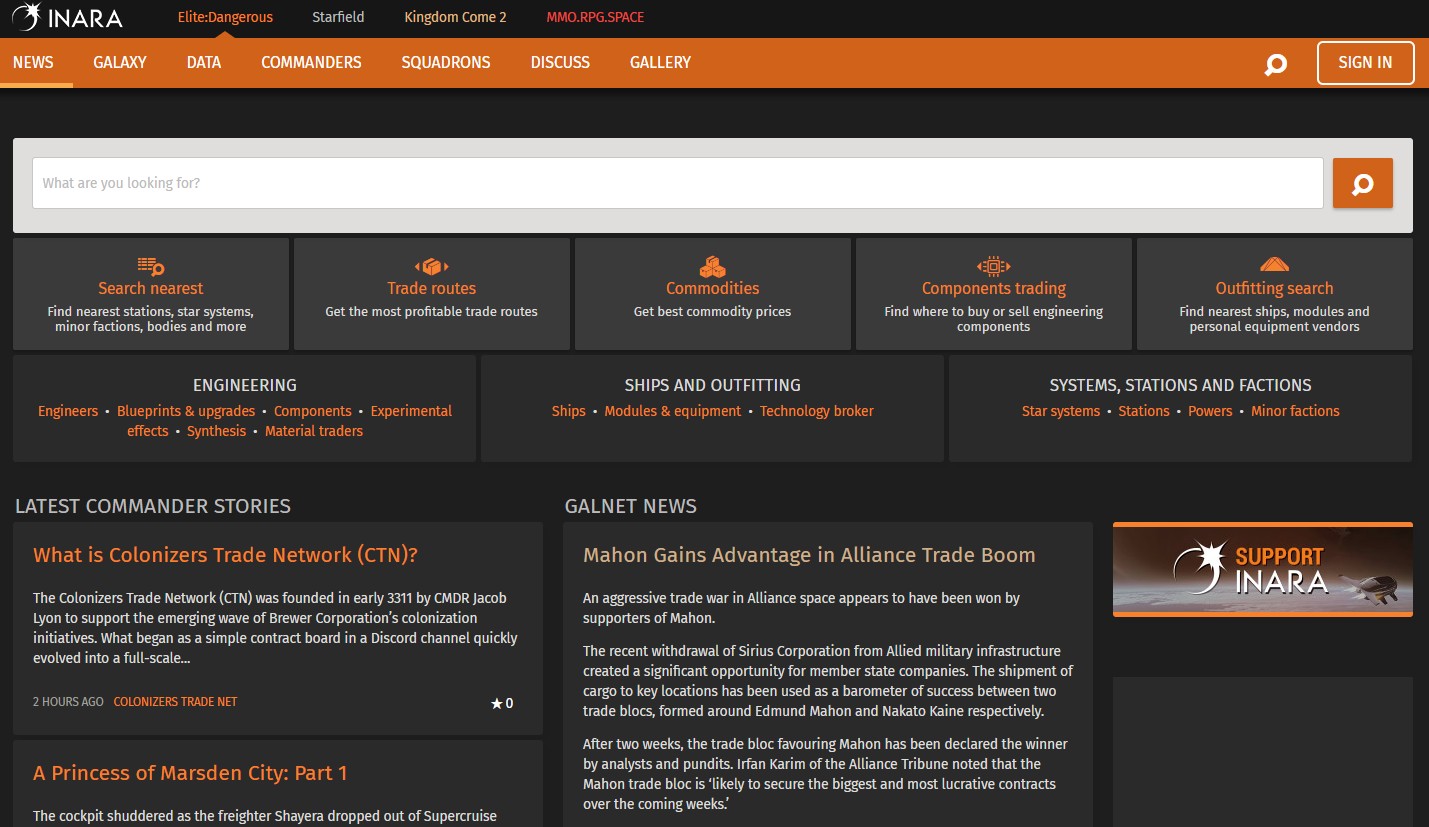Open the DATA menu
This screenshot has height=827, width=1429.
204,62
